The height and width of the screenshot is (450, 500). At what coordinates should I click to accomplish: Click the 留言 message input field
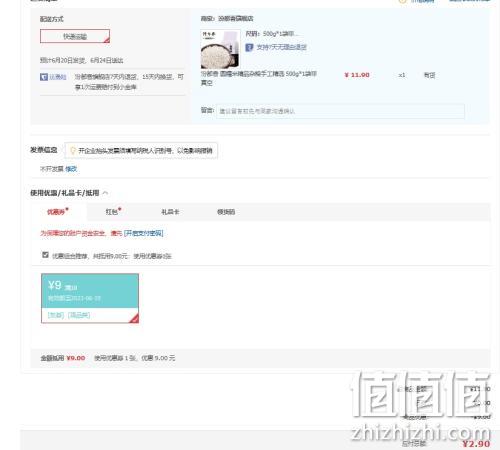(340, 111)
